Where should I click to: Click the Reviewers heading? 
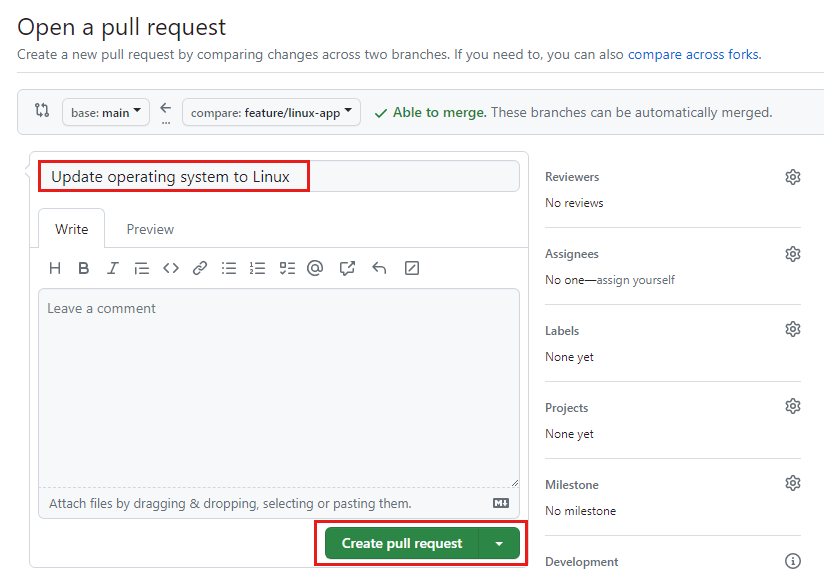pos(572,177)
